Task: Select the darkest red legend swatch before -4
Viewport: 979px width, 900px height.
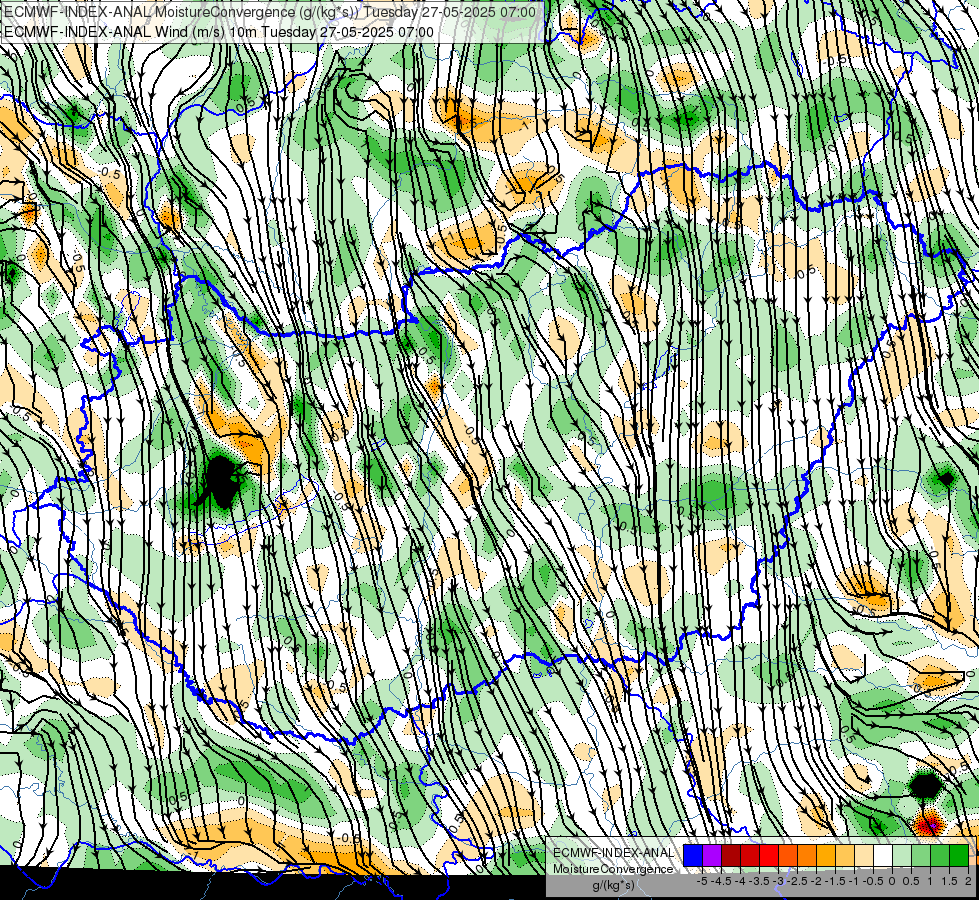Action: (x=731, y=856)
